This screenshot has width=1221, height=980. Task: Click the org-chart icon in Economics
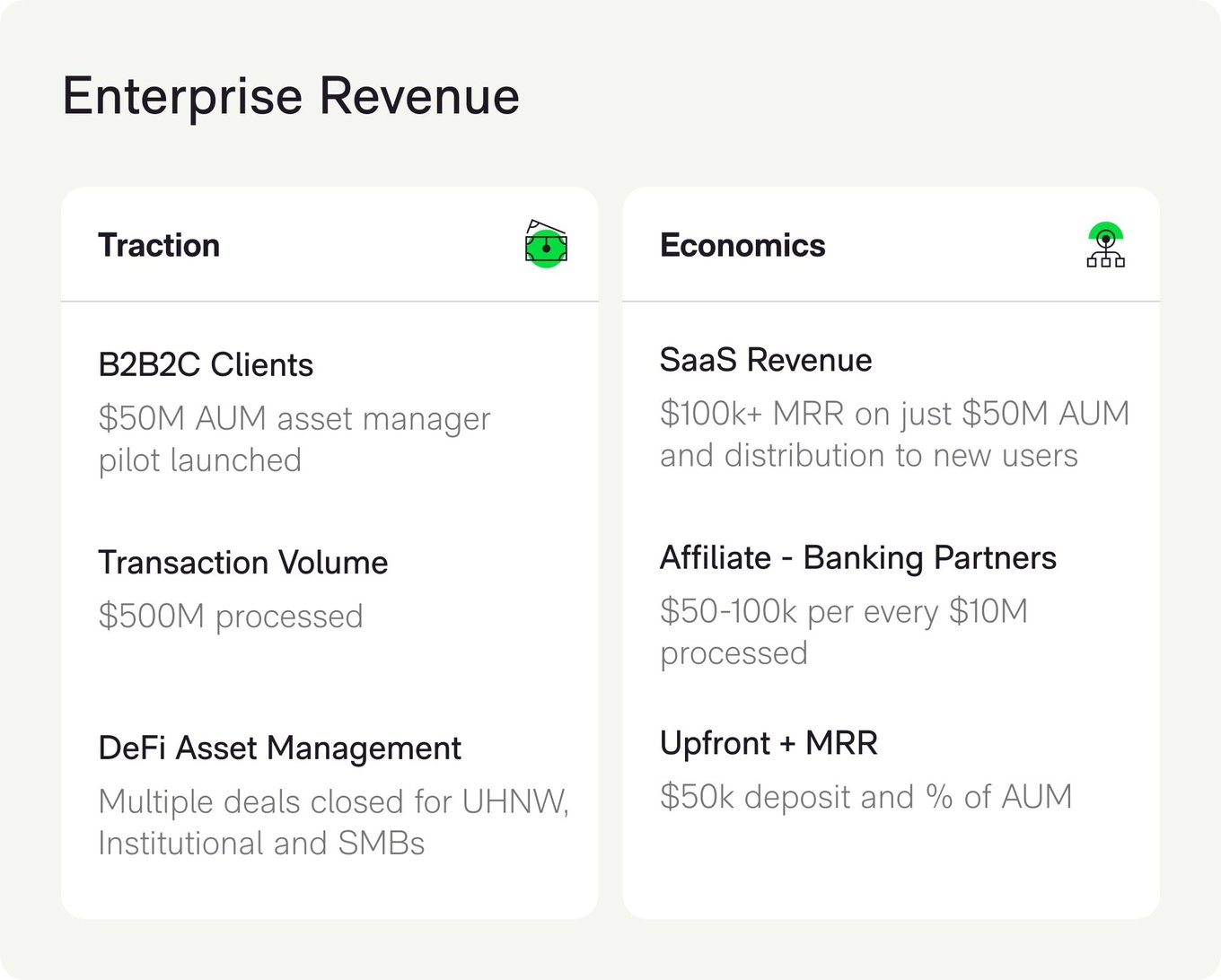(x=1106, y=245)
